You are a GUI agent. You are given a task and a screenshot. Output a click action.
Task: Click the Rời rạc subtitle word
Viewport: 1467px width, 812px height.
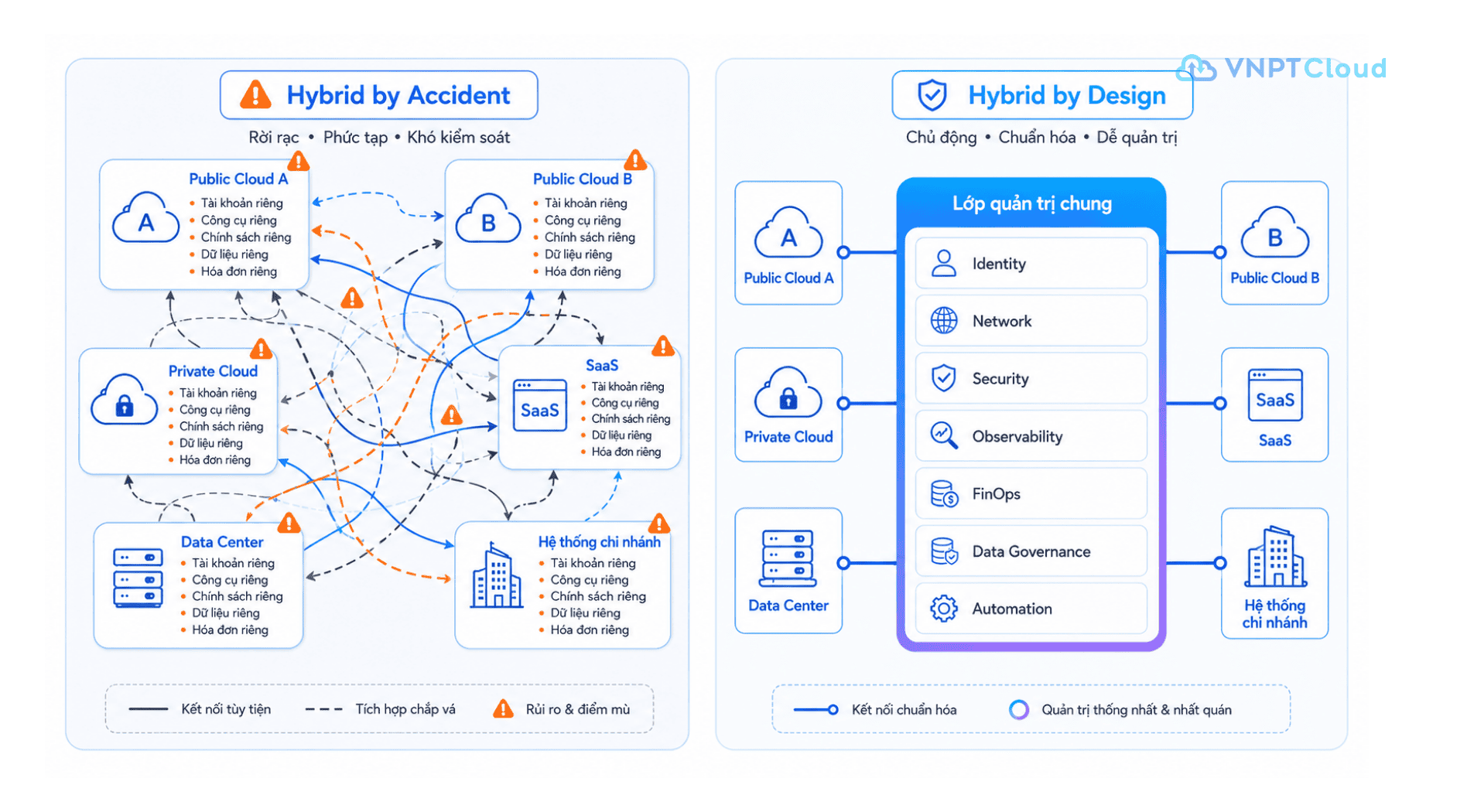pyautogui.click(x=273, y=138)
